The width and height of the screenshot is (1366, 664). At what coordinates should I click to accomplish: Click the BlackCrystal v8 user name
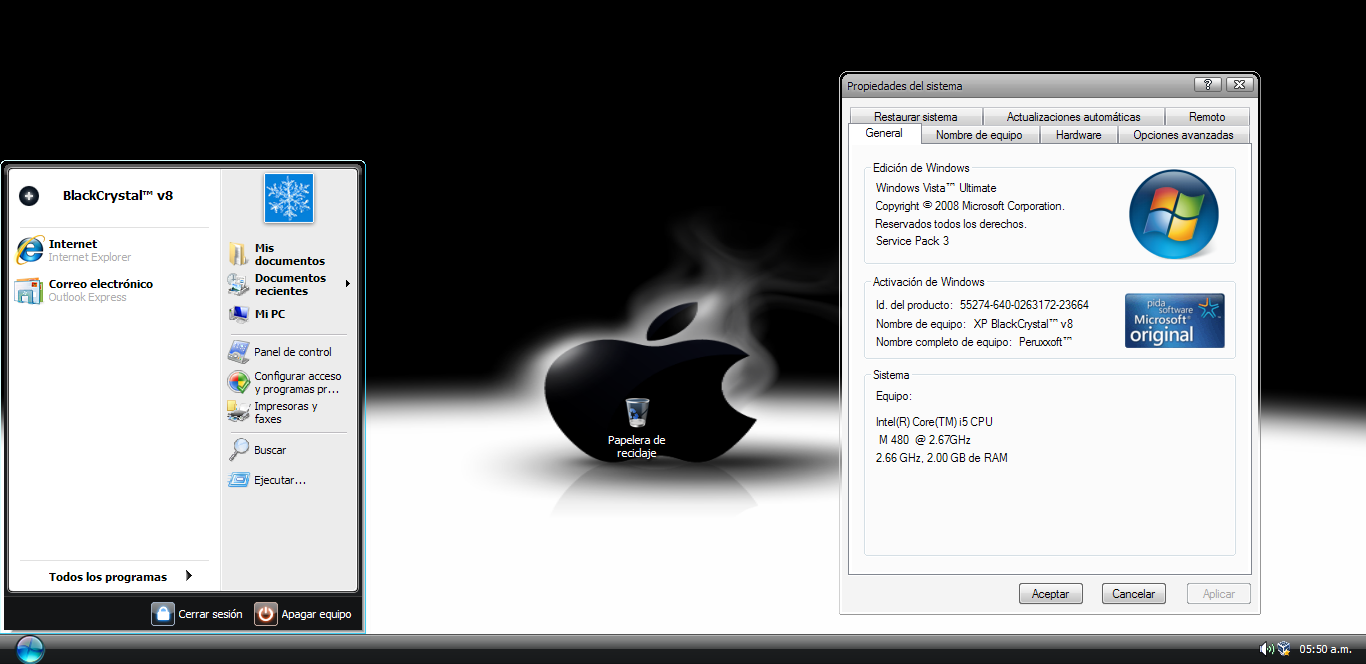pos(118,196)
